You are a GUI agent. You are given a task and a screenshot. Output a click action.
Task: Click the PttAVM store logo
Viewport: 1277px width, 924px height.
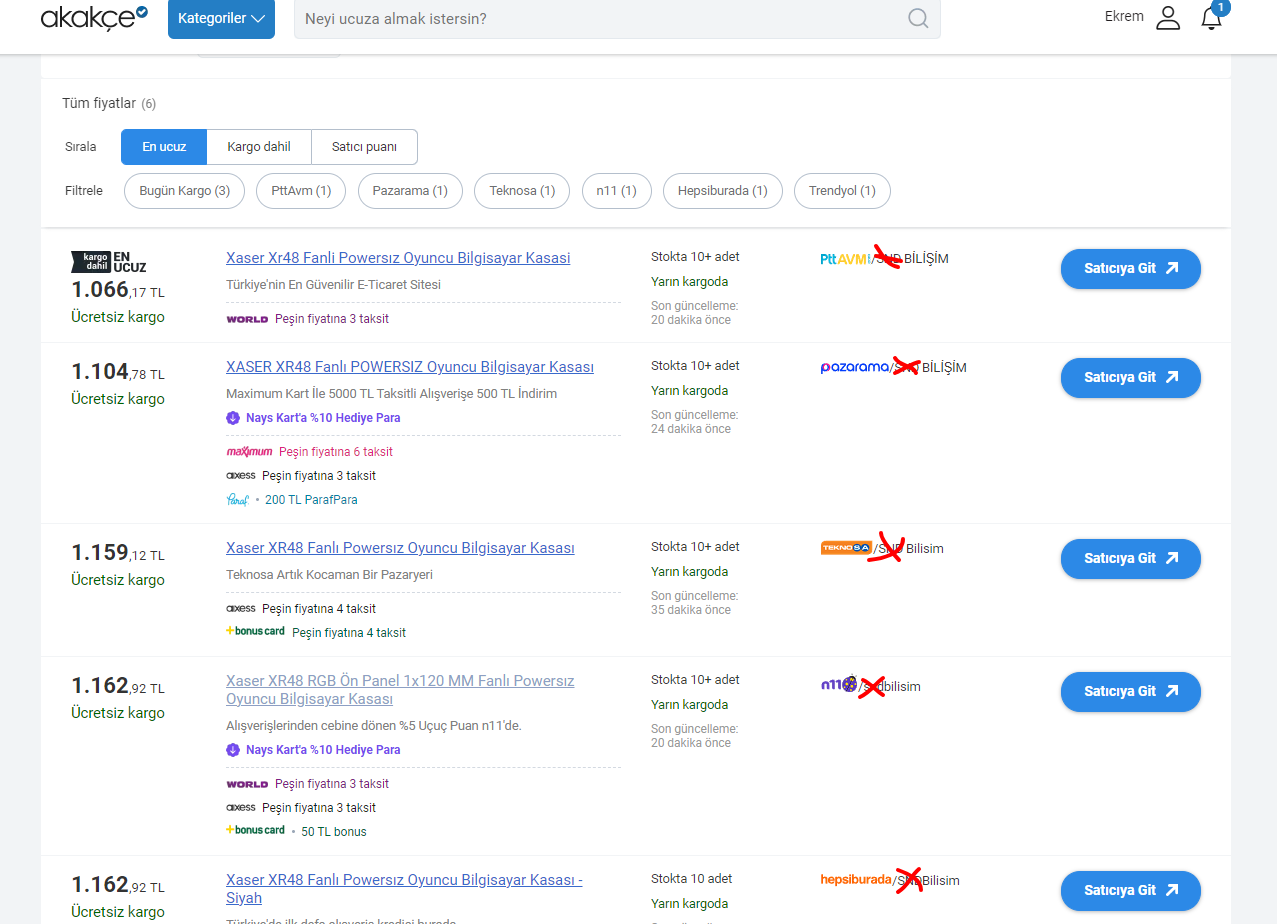[x=844, y=259]
